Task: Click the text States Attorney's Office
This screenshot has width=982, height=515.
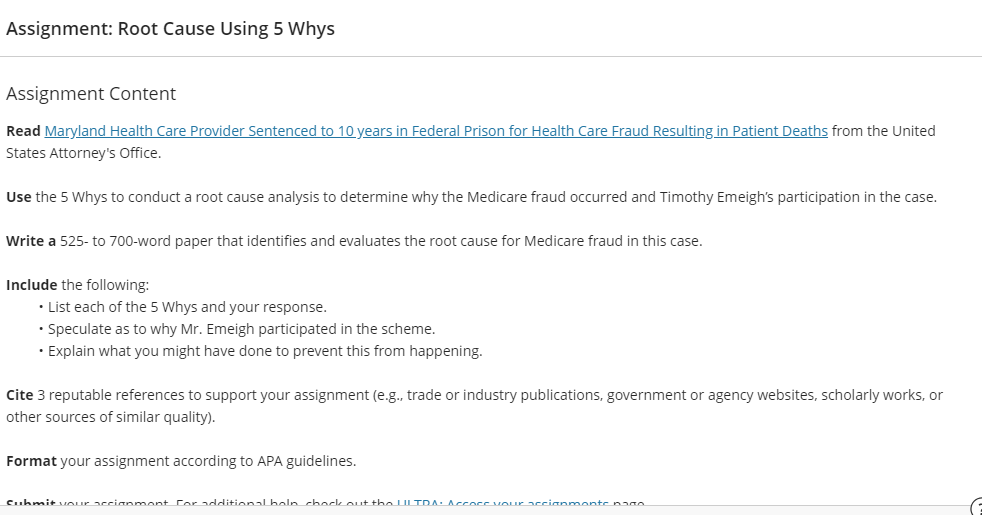Action: coord(83,153)
